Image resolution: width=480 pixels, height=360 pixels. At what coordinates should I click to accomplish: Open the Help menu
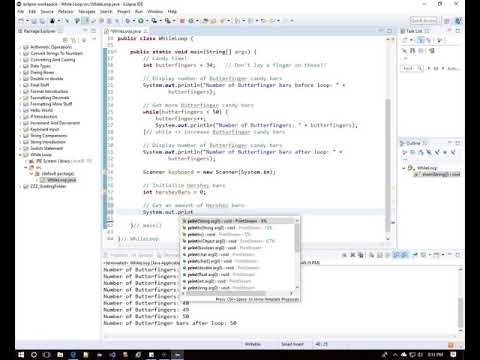(172, 11)
